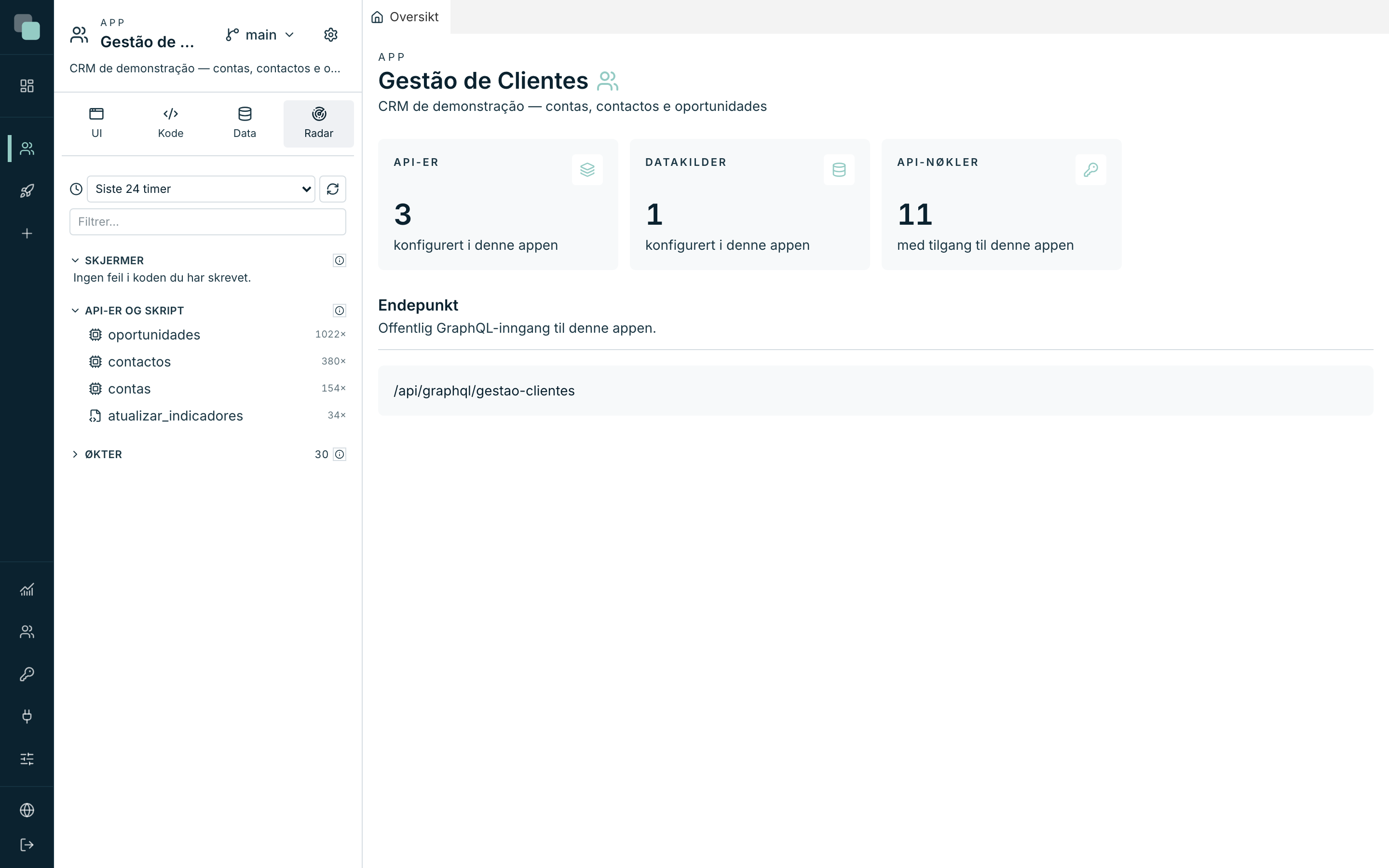This screenshot has width=1389, height=868.
Task: Click the users icon next to app title
Action: tap(608, 81)
